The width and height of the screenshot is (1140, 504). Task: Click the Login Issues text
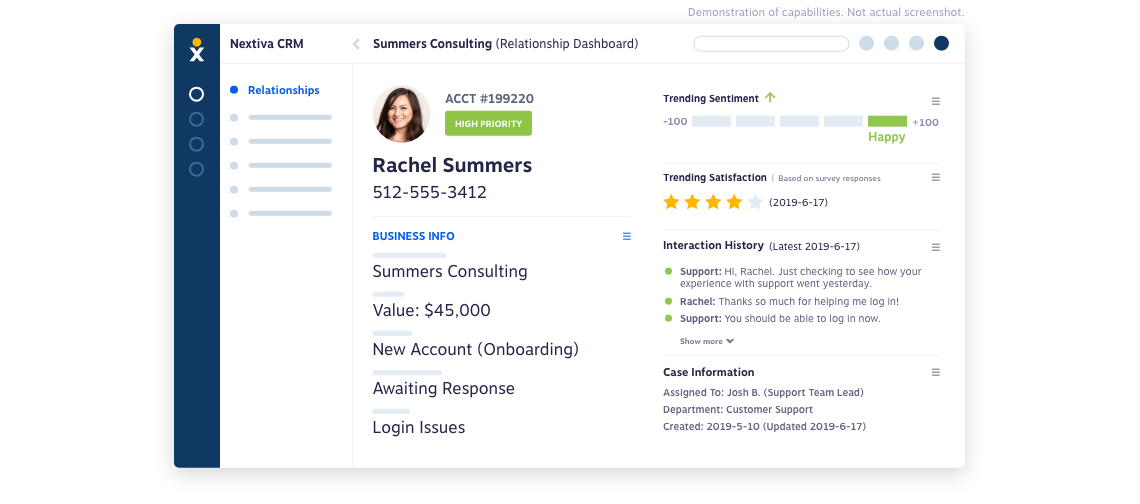(x=419, y=428)
